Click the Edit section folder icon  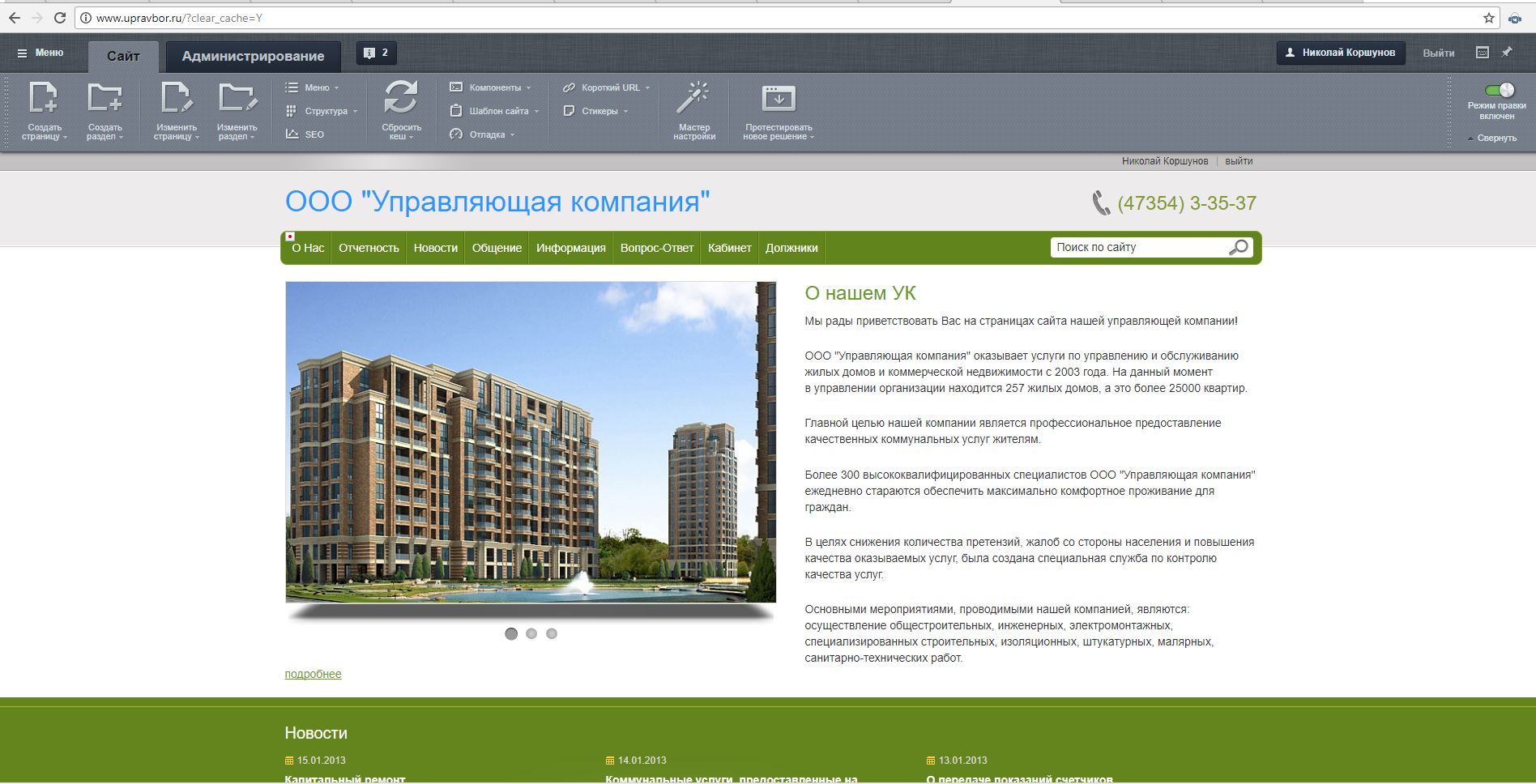click(237, 97)
